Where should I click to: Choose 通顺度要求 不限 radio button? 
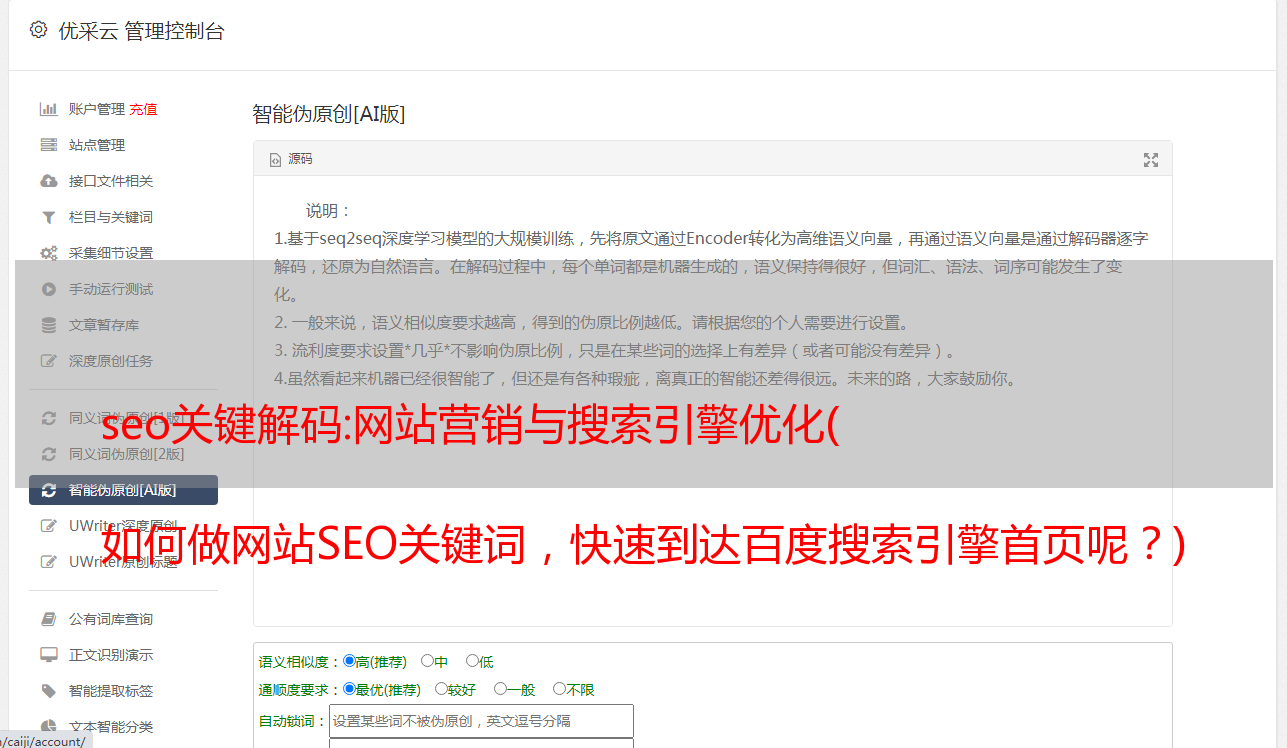coord(559,689)
